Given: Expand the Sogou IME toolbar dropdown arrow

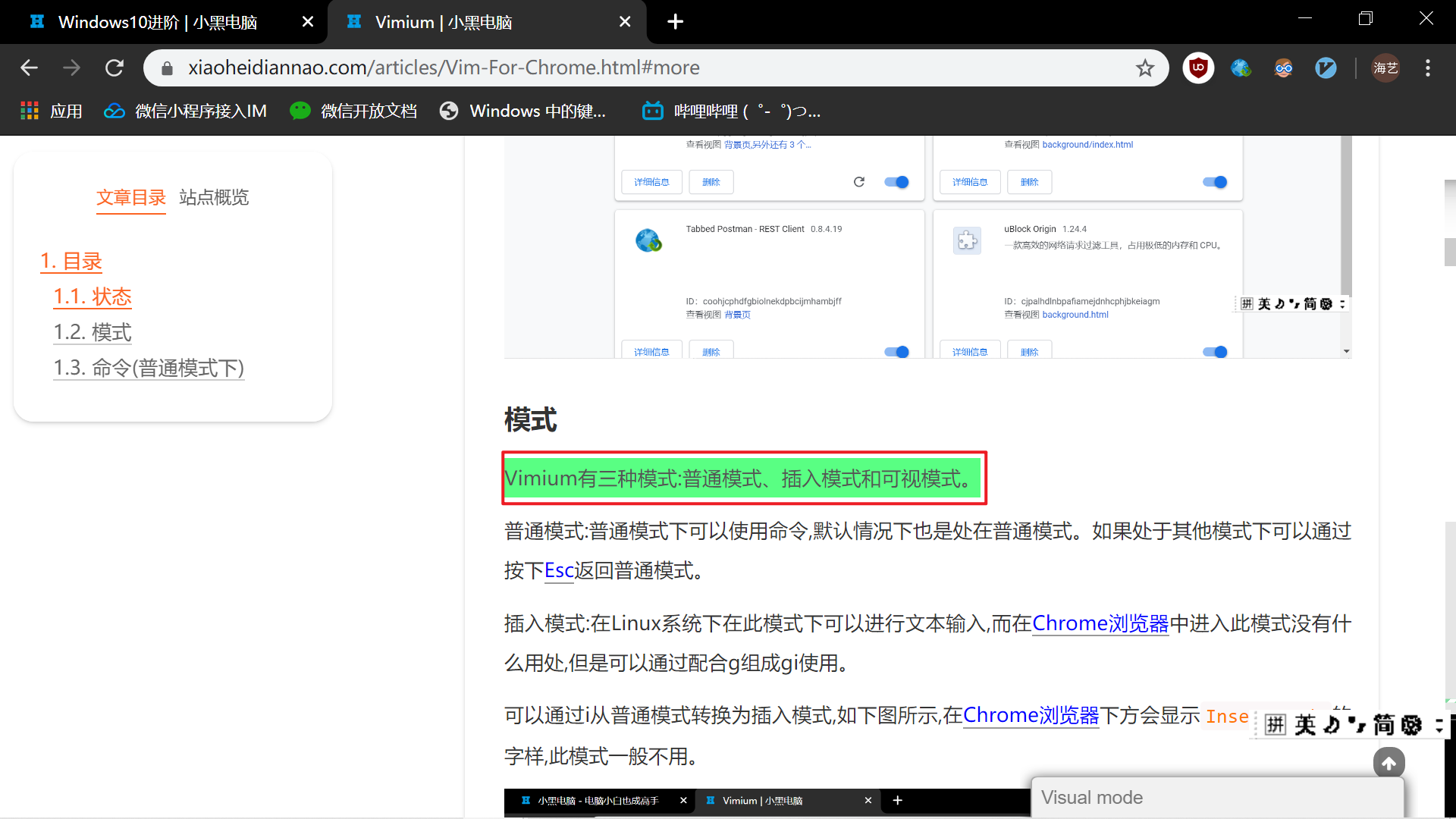Looking at the screenshot, I should pyautogui.click(x=1344, y=303).
